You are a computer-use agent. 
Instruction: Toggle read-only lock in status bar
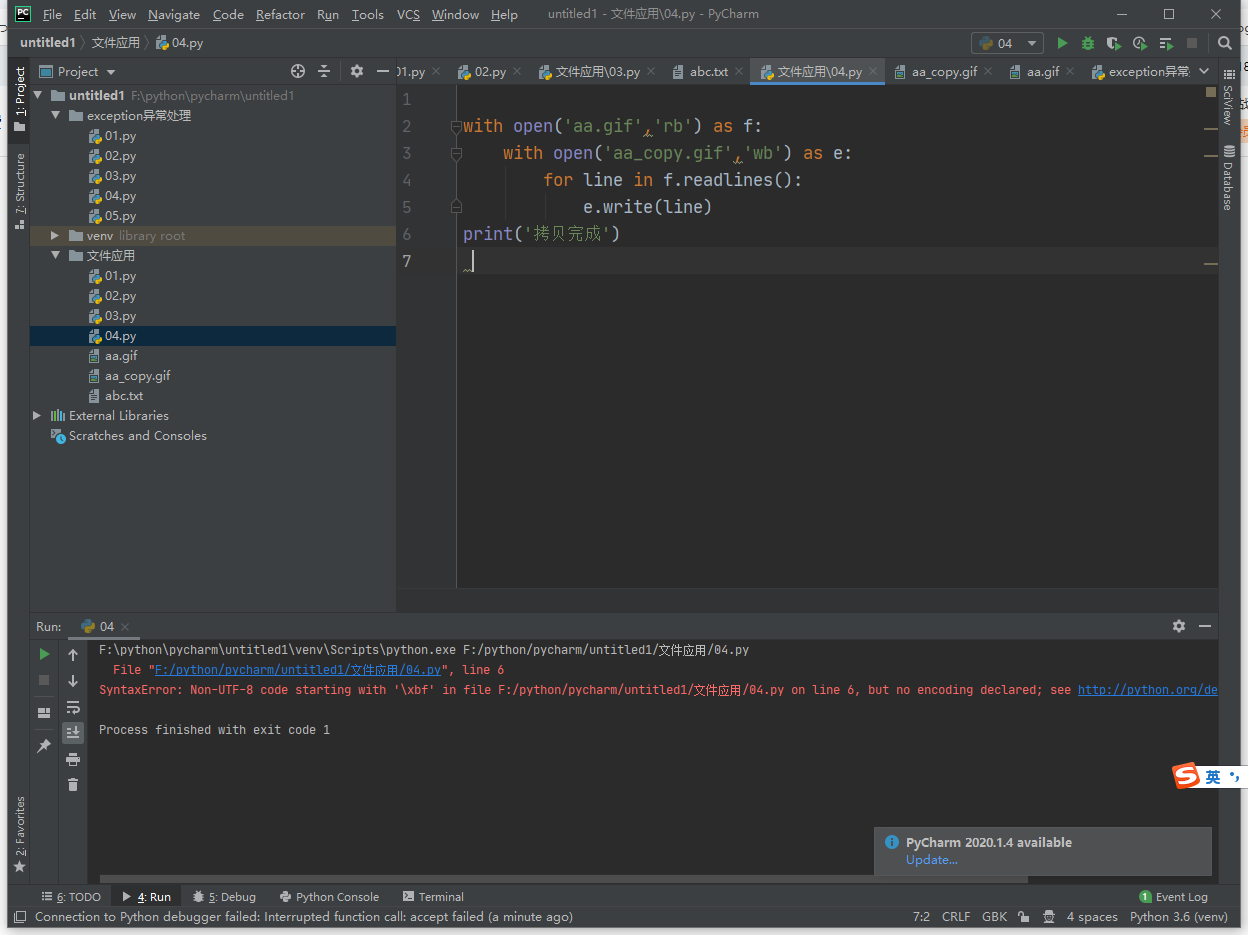[1023, 917]
